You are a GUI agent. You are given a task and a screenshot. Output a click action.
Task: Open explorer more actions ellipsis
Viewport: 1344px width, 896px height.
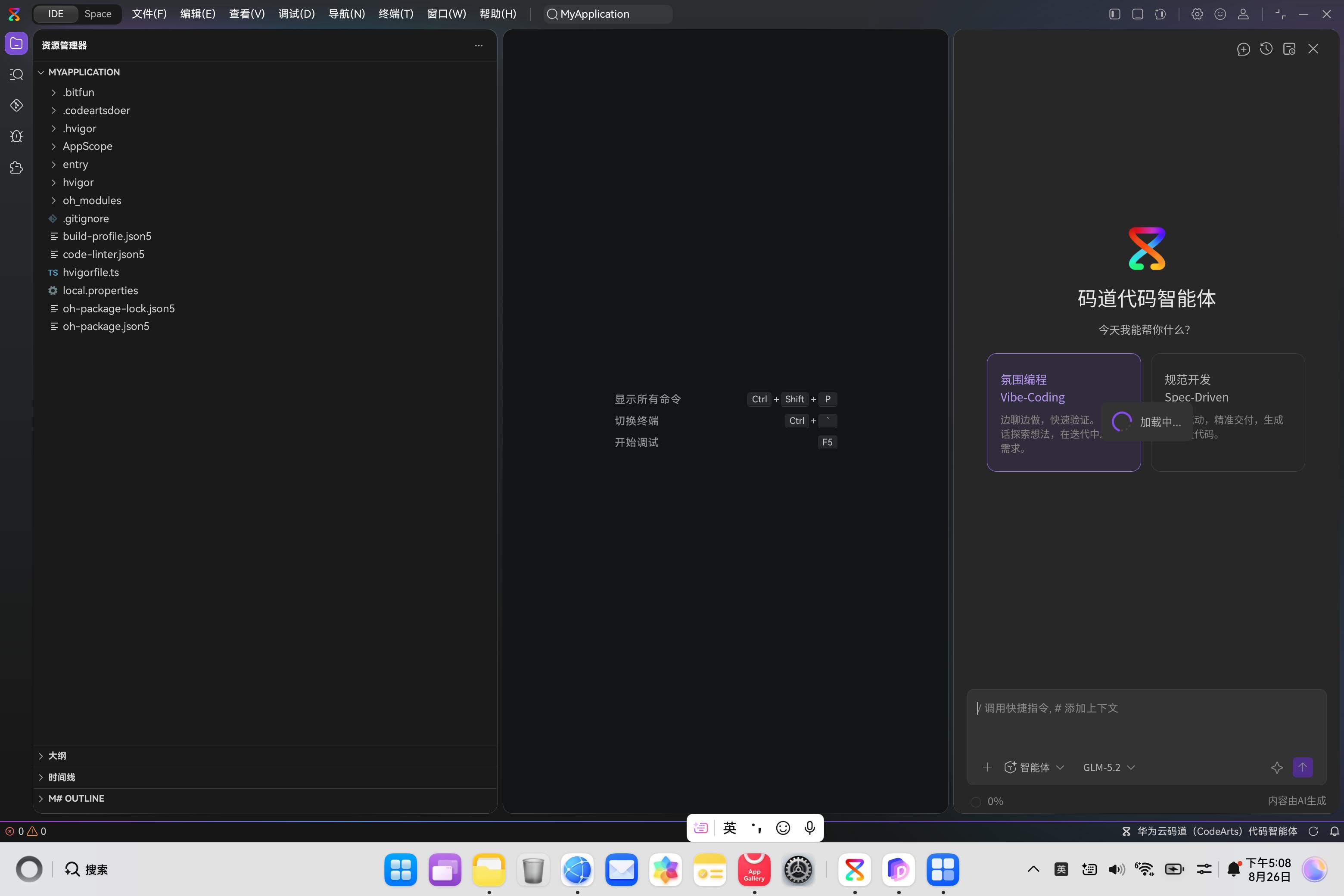[478, 45]
